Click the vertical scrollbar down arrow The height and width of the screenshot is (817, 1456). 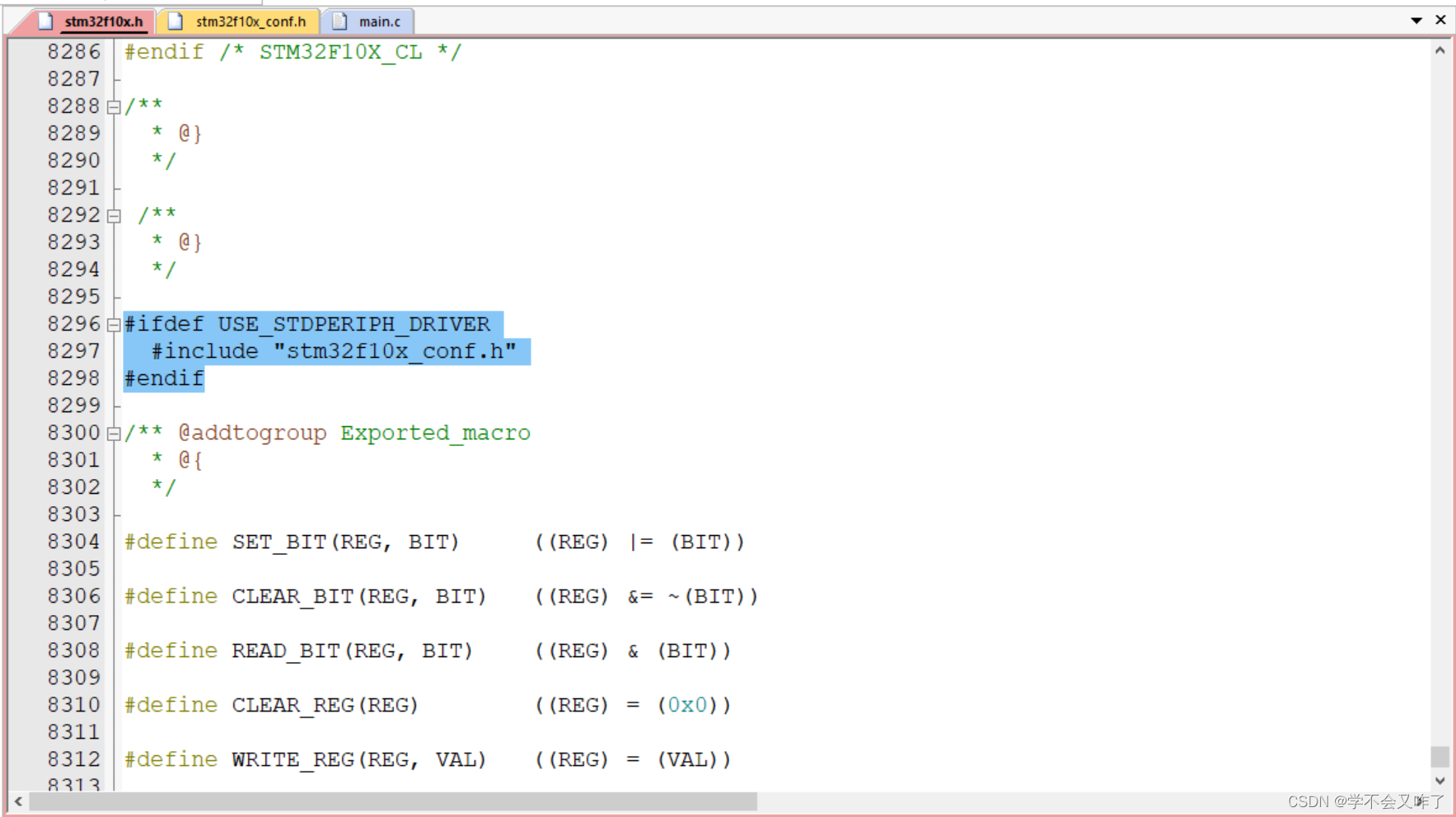point(1440,780)
